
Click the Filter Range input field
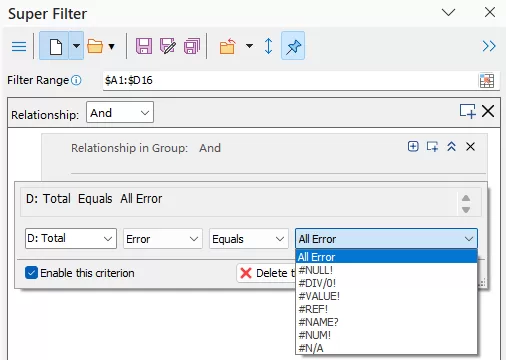(x=290, y=80)
